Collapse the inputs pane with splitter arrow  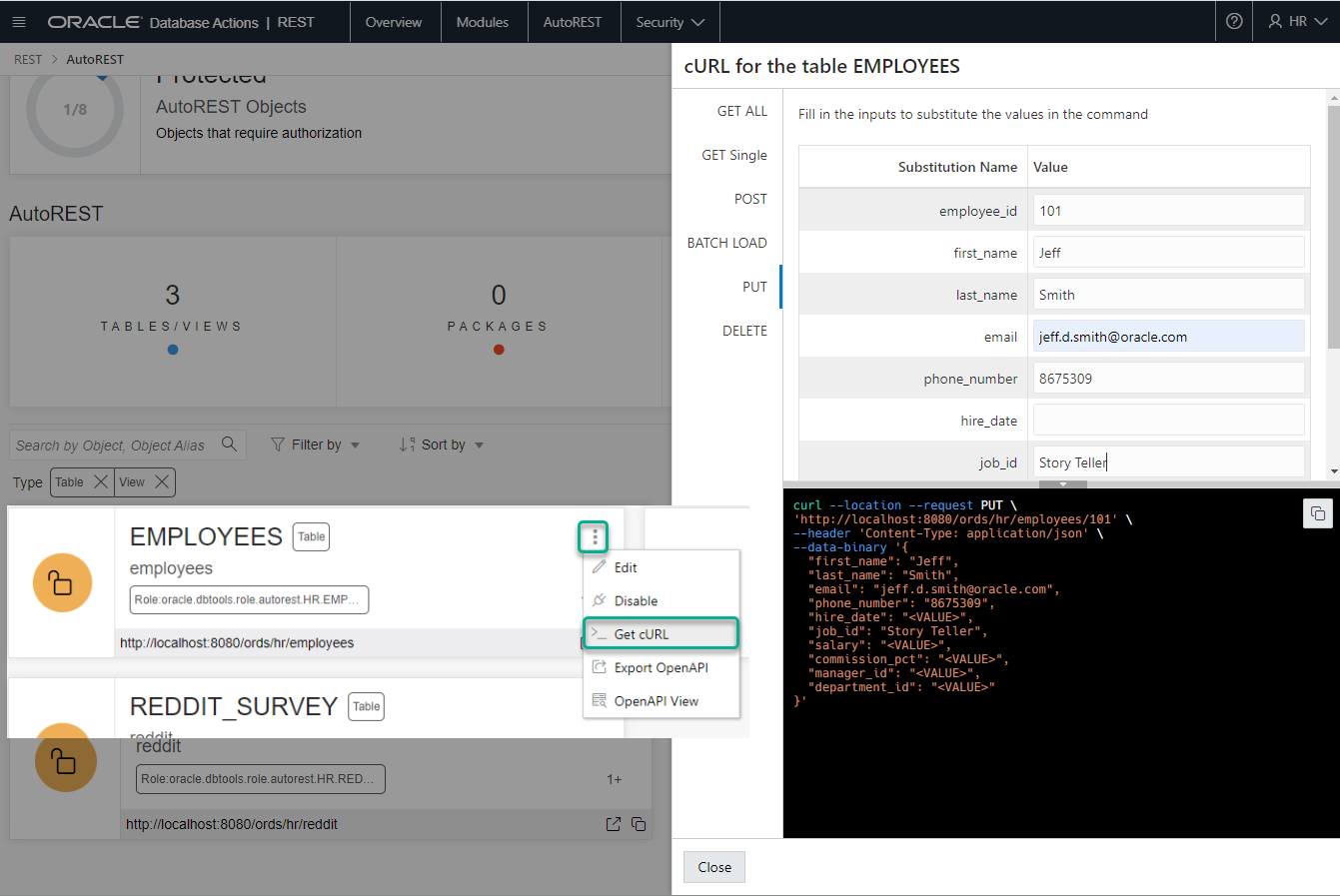[x=1063, y=484]
